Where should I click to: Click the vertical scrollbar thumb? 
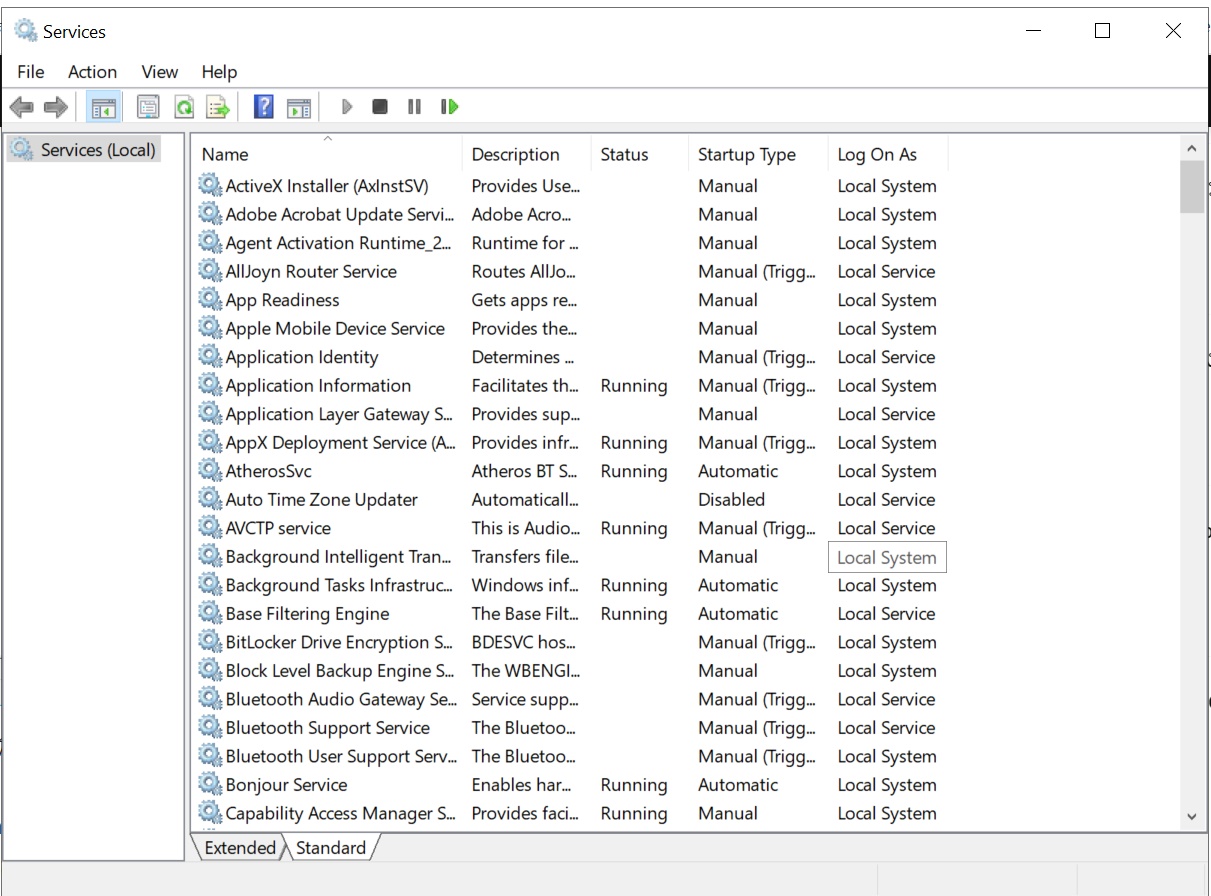(1191, 187)
